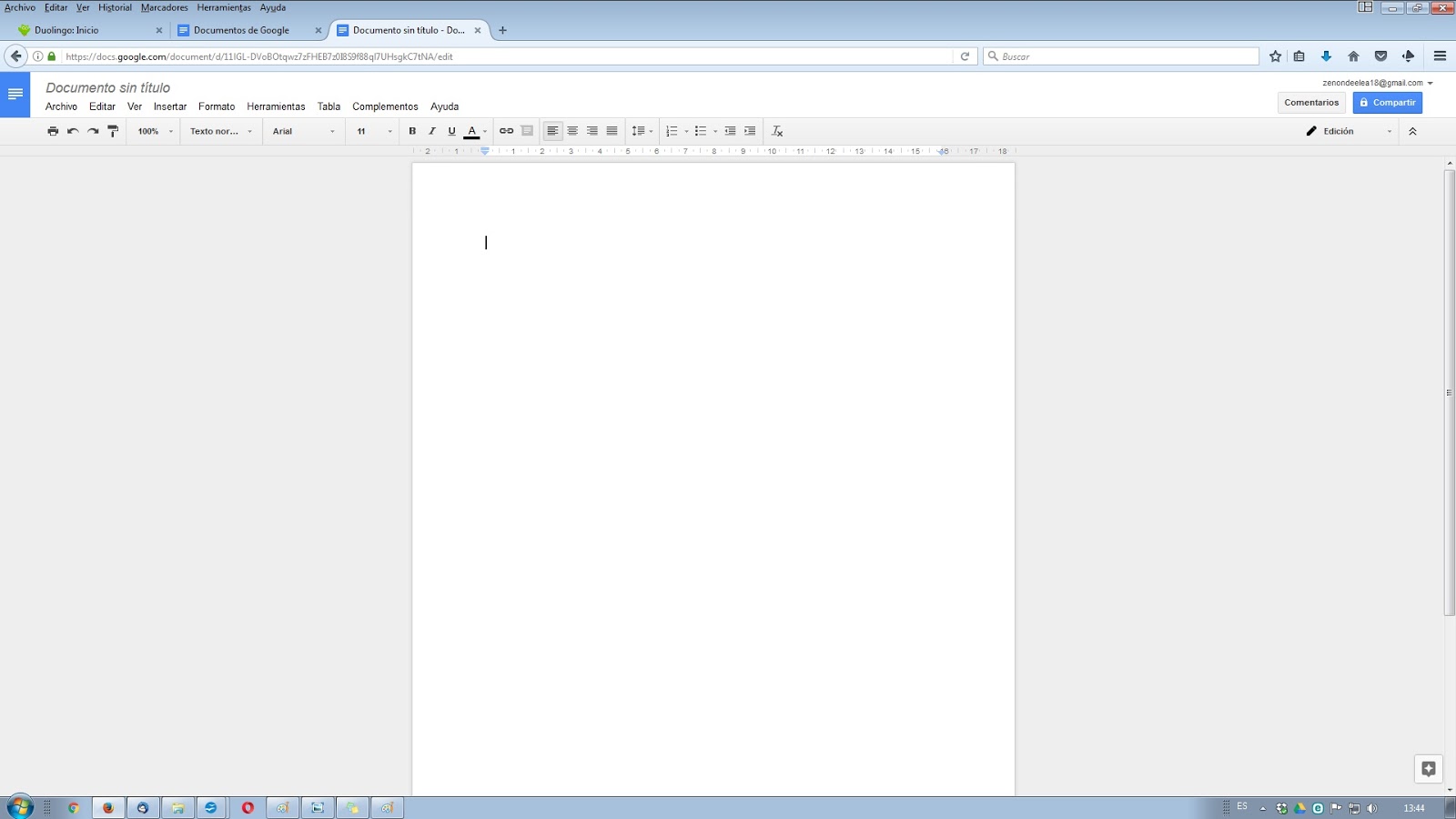Clear formatting with the Tx icon

coord(776,130)
